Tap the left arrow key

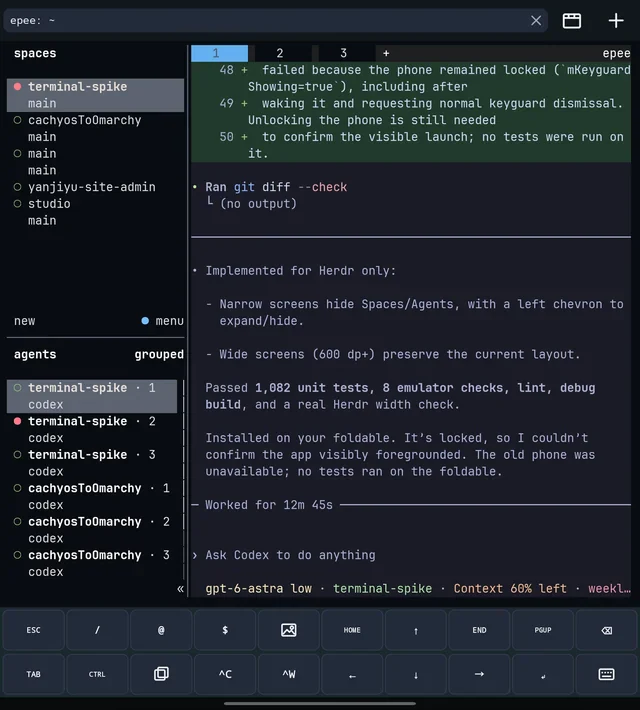pos(352,674)
